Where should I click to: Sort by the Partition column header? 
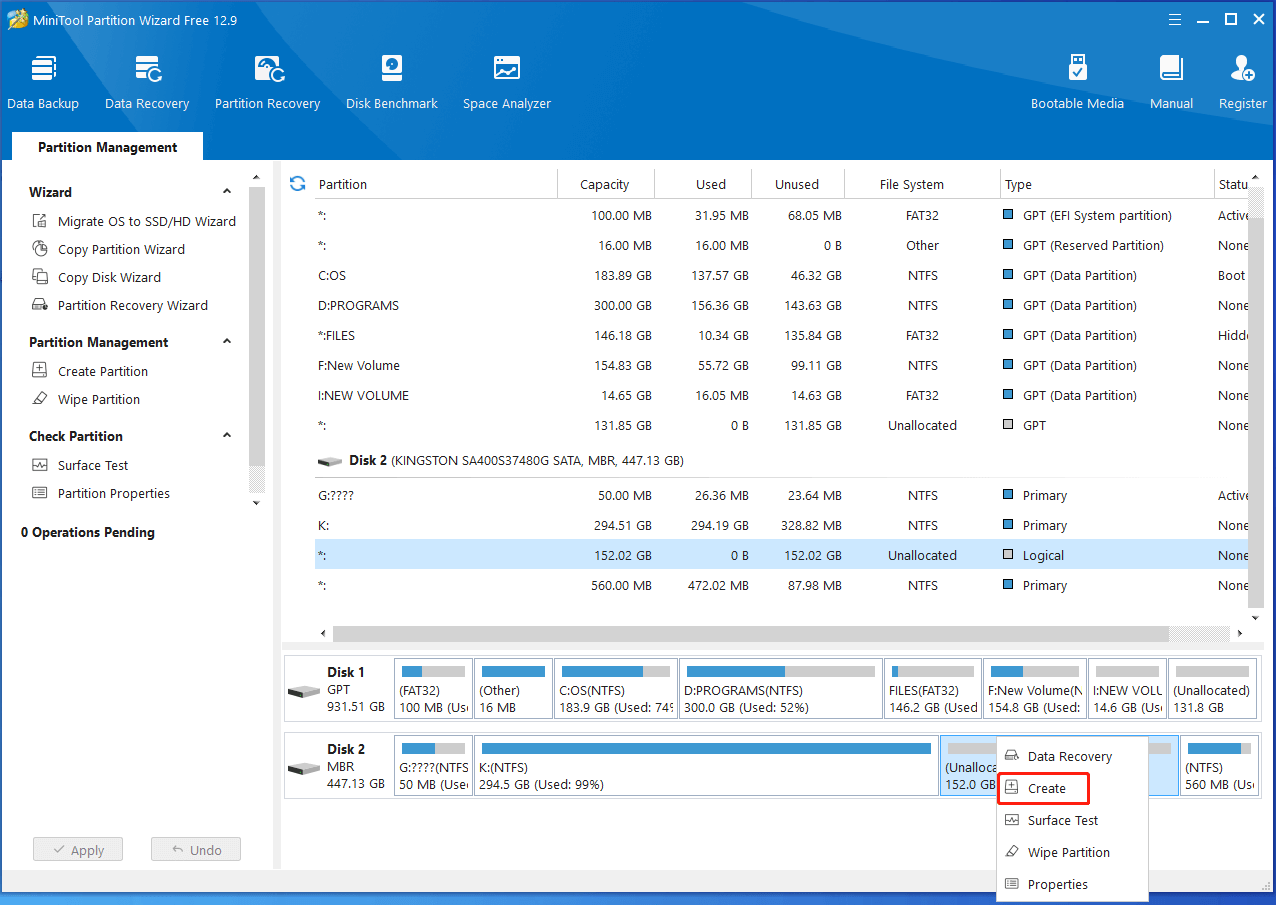coord(435,184)
